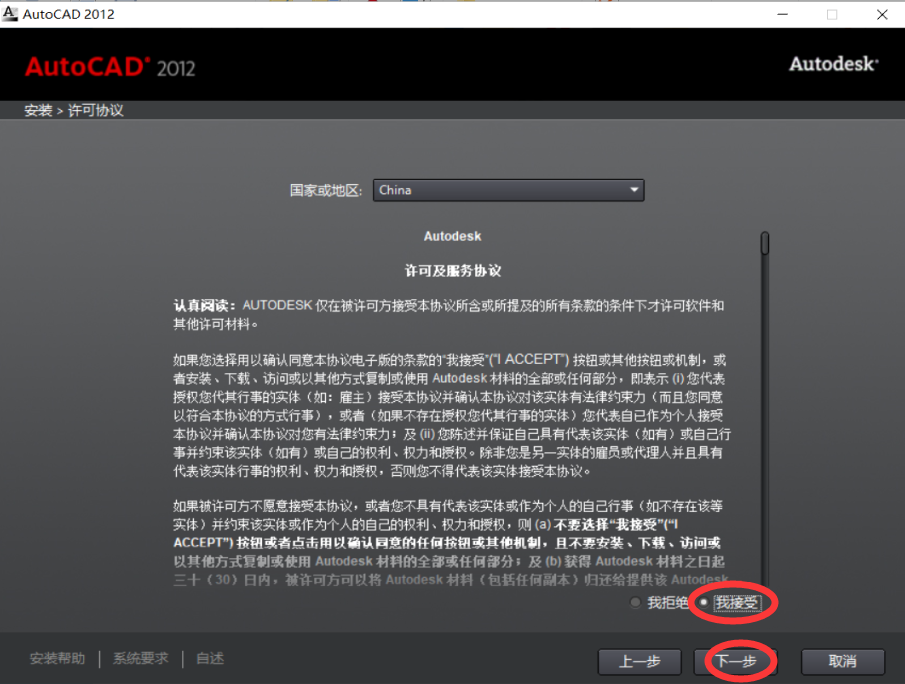Click the 安装 breadcrumb label
Screen dimensions: 905x684
pos(37,110)
